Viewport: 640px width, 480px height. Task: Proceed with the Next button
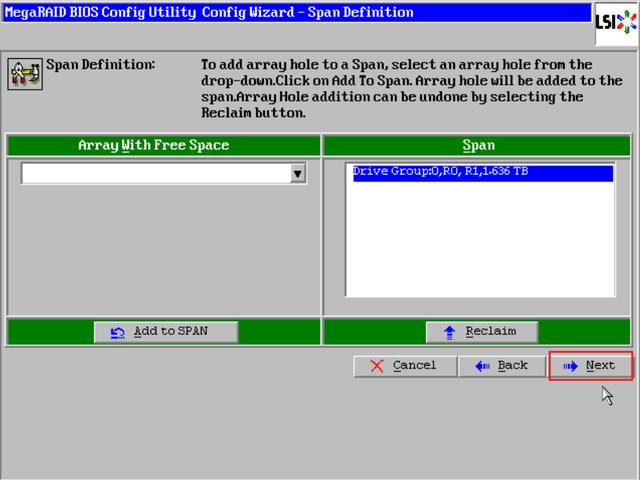pos(591,366)
